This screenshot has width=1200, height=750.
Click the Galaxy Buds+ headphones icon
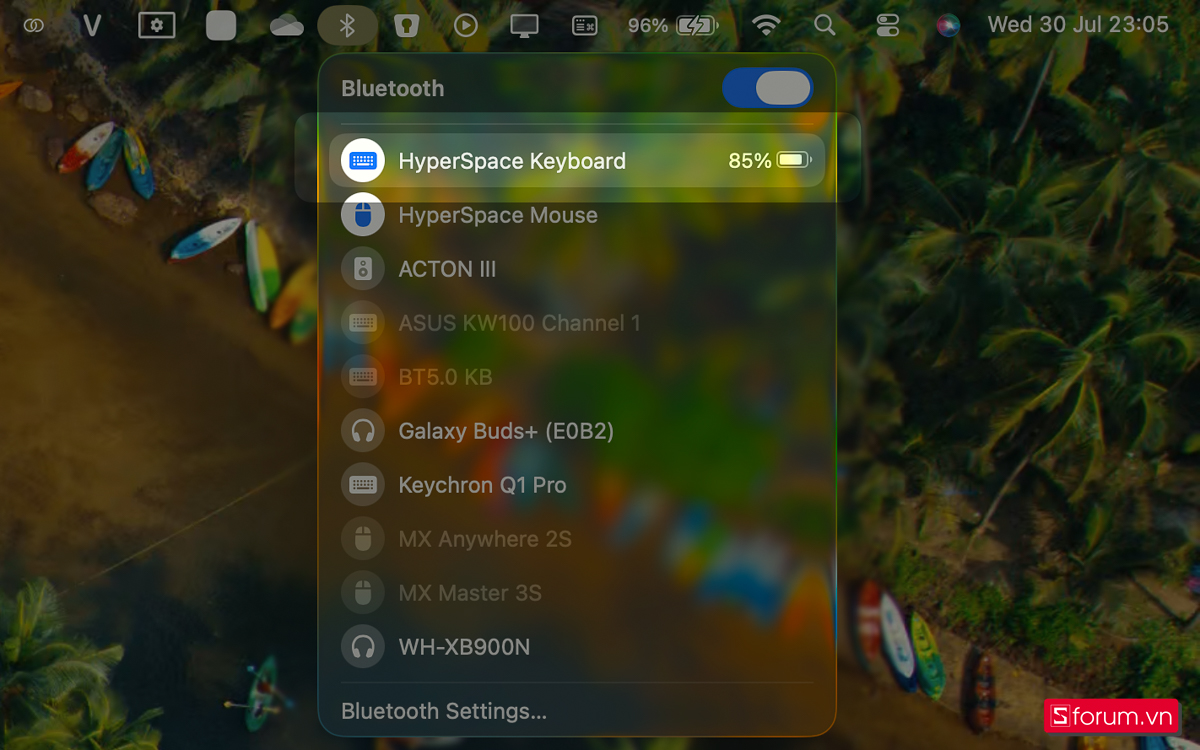(x=363, y=431)
